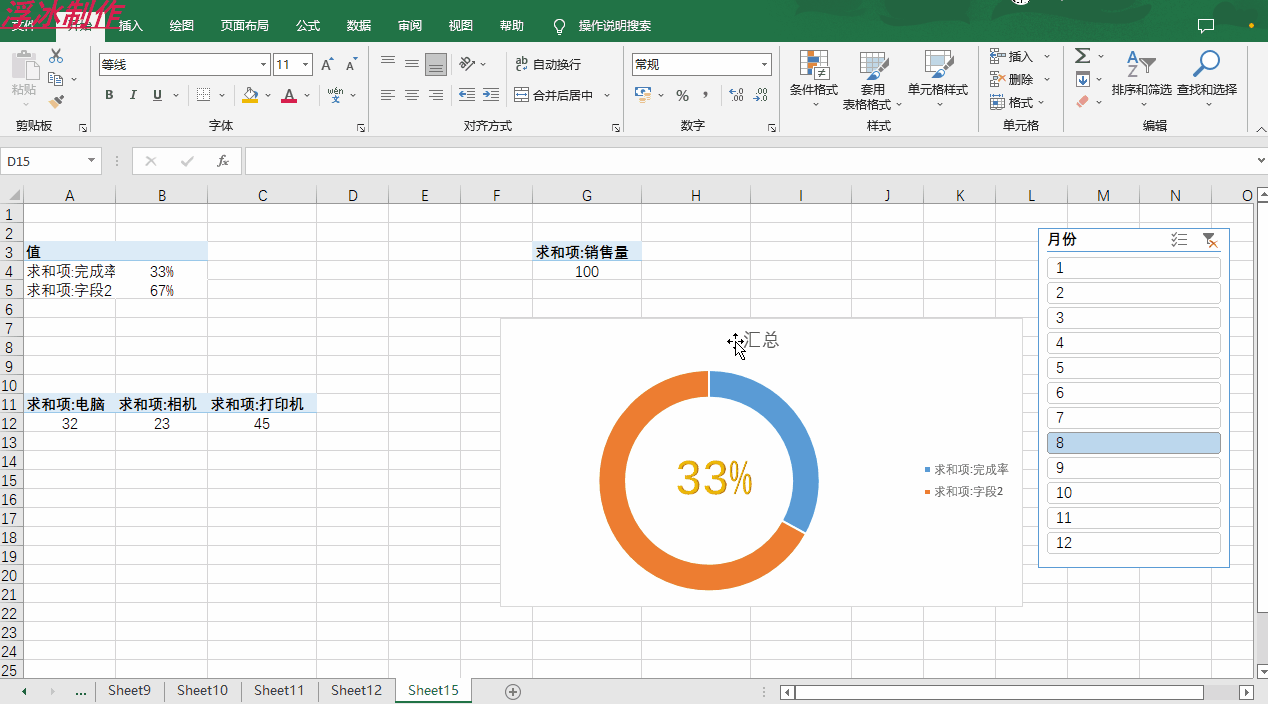Image resolution: width=1268 pixels, height=704 pixels.
Task: Click 合并后居中 merge and center
Action: point(554,95)
